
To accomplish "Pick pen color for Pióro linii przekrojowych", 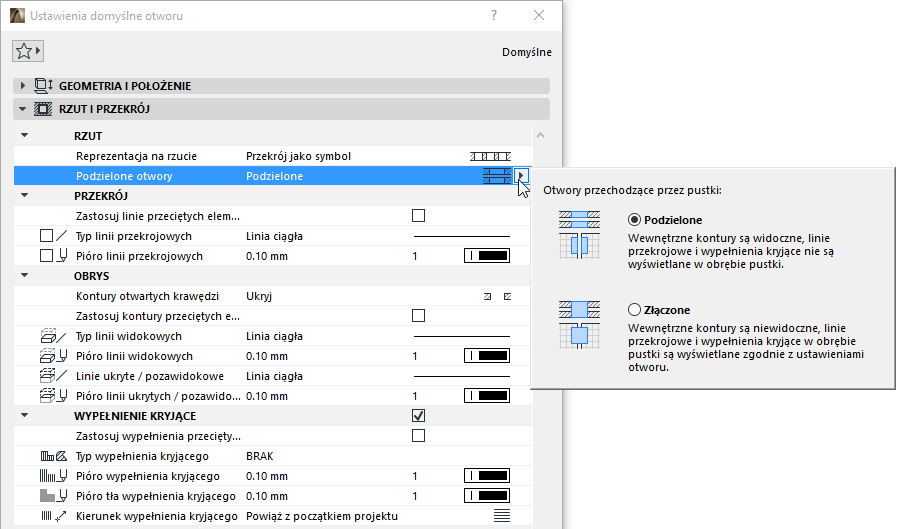I will pyautogui.click(x=487, y=256).
